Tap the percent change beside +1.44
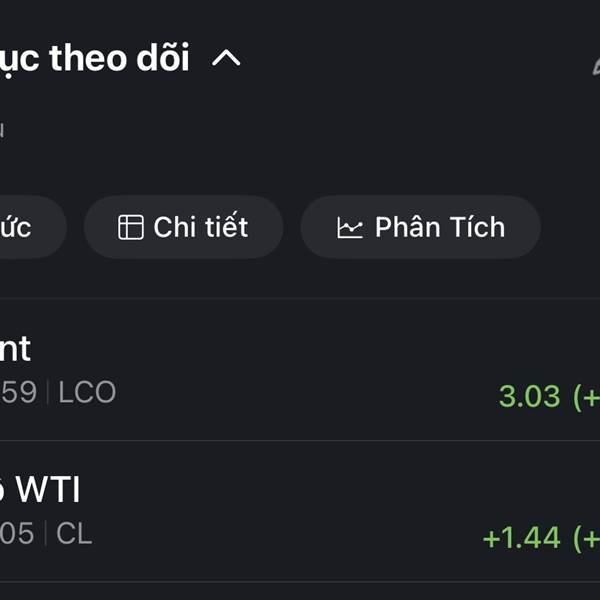Viewport: 600px width, 600px height. tap(586, 538)
